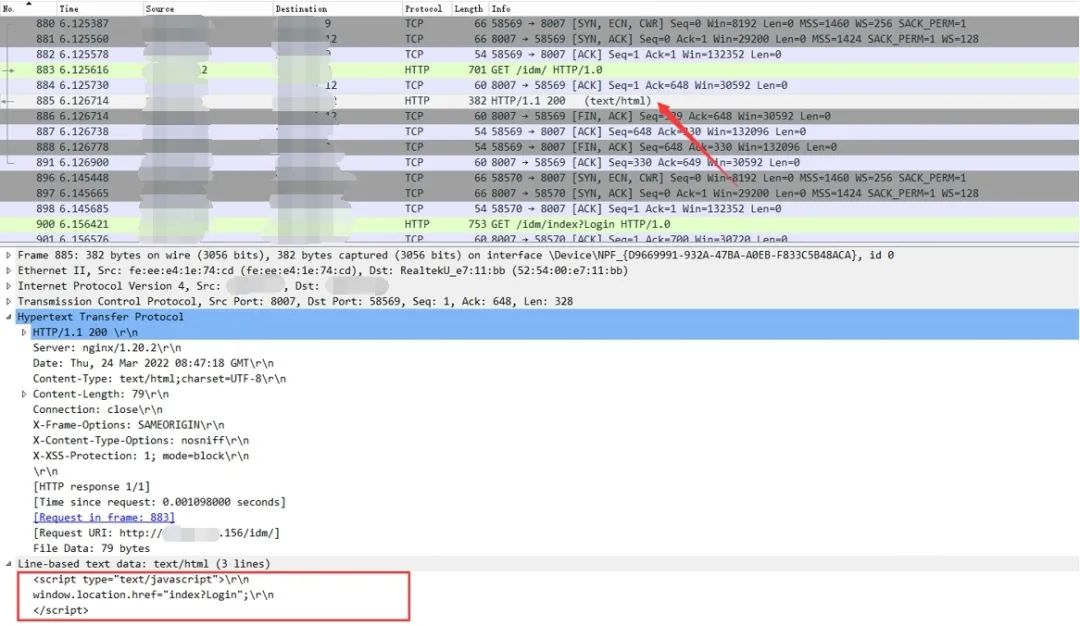Select X-Frame-Options: SAMEORIGIN field
The image size is (1080, 626).
pos(128,425)
